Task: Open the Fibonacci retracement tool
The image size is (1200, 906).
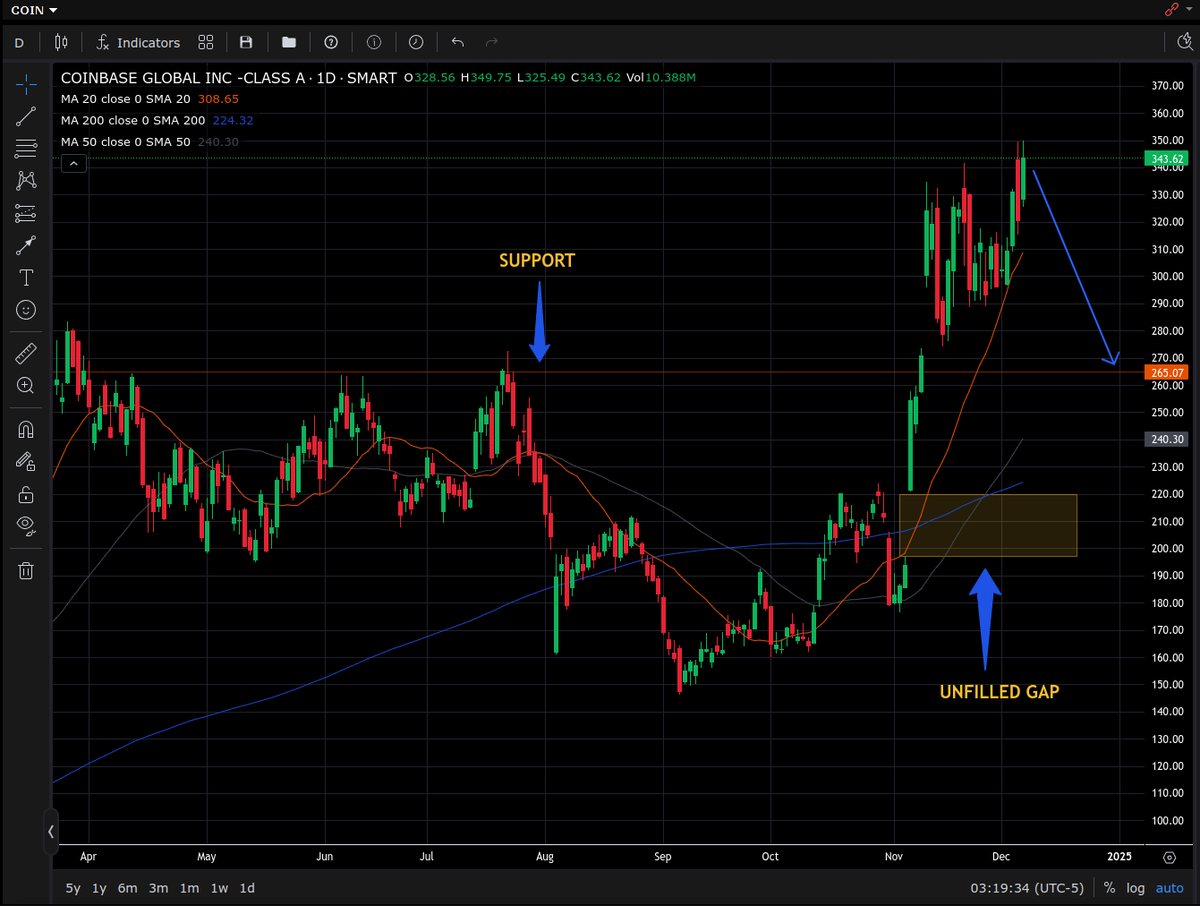Action: click(26, 148)
